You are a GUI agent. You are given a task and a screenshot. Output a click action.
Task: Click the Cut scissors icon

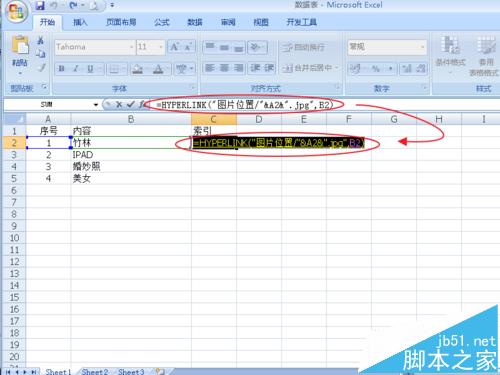(x=40, y=40)
